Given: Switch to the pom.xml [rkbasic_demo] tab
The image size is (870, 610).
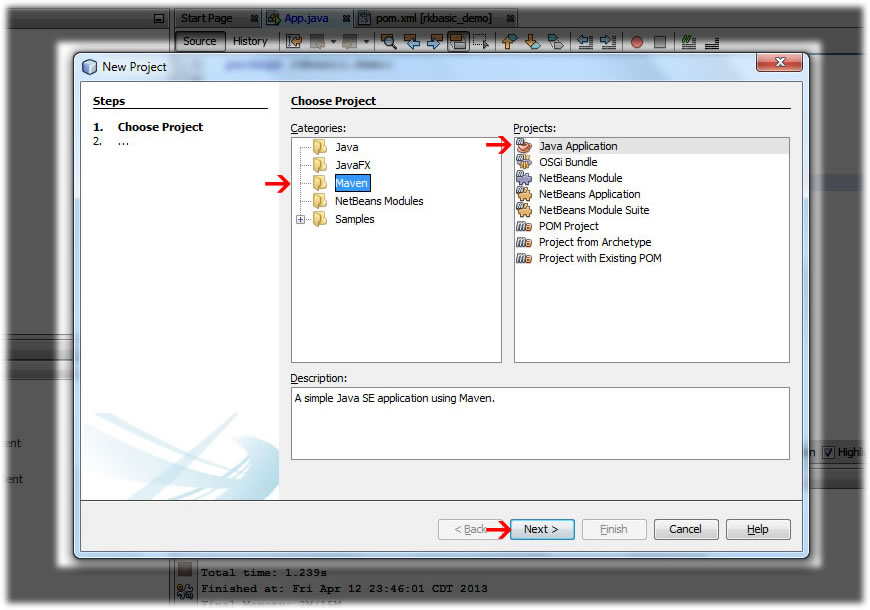Looking at the screenshot, I should [x=433, y=18].
